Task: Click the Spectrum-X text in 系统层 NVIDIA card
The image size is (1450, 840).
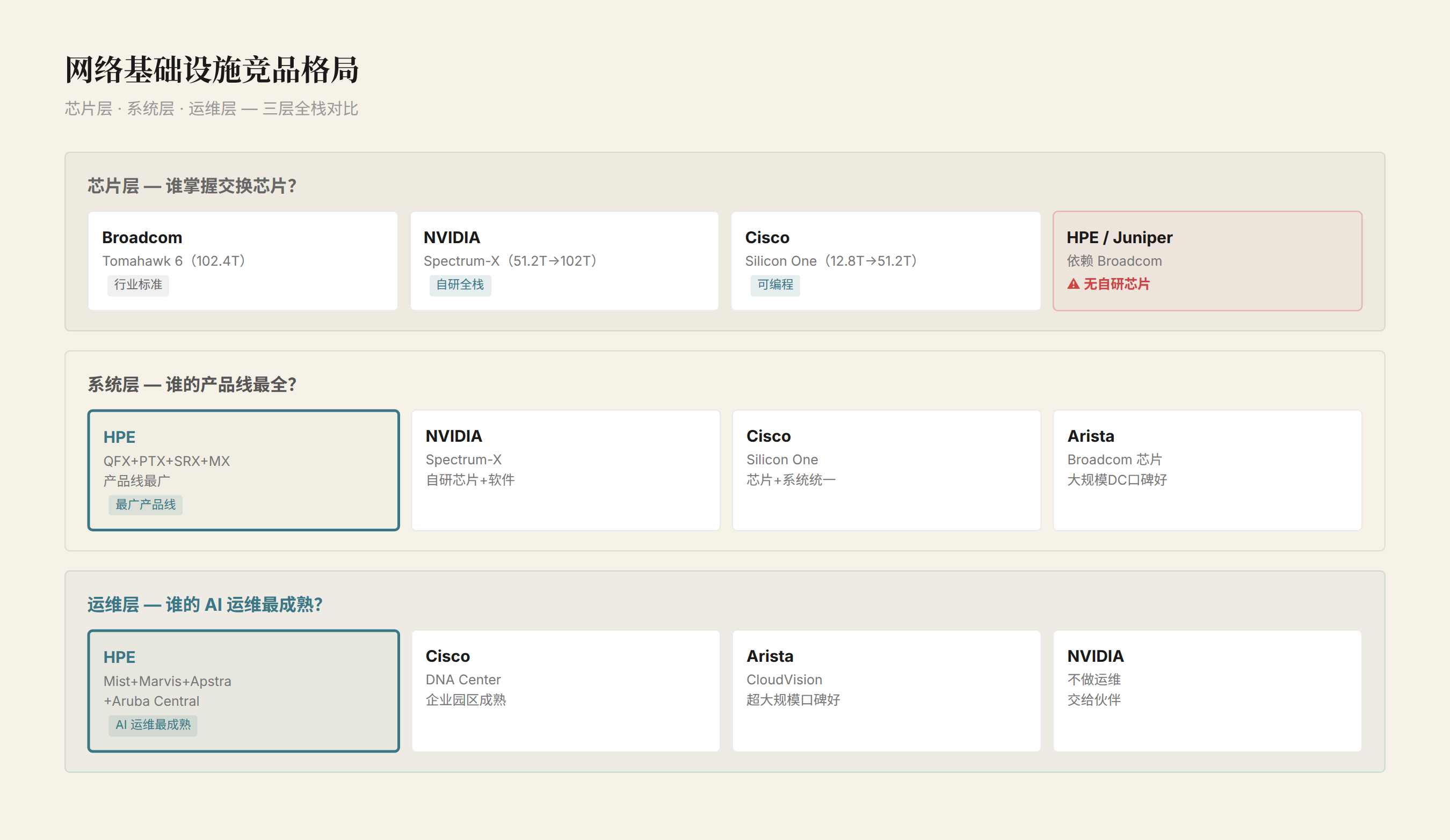Action: [x=463, y=459]
